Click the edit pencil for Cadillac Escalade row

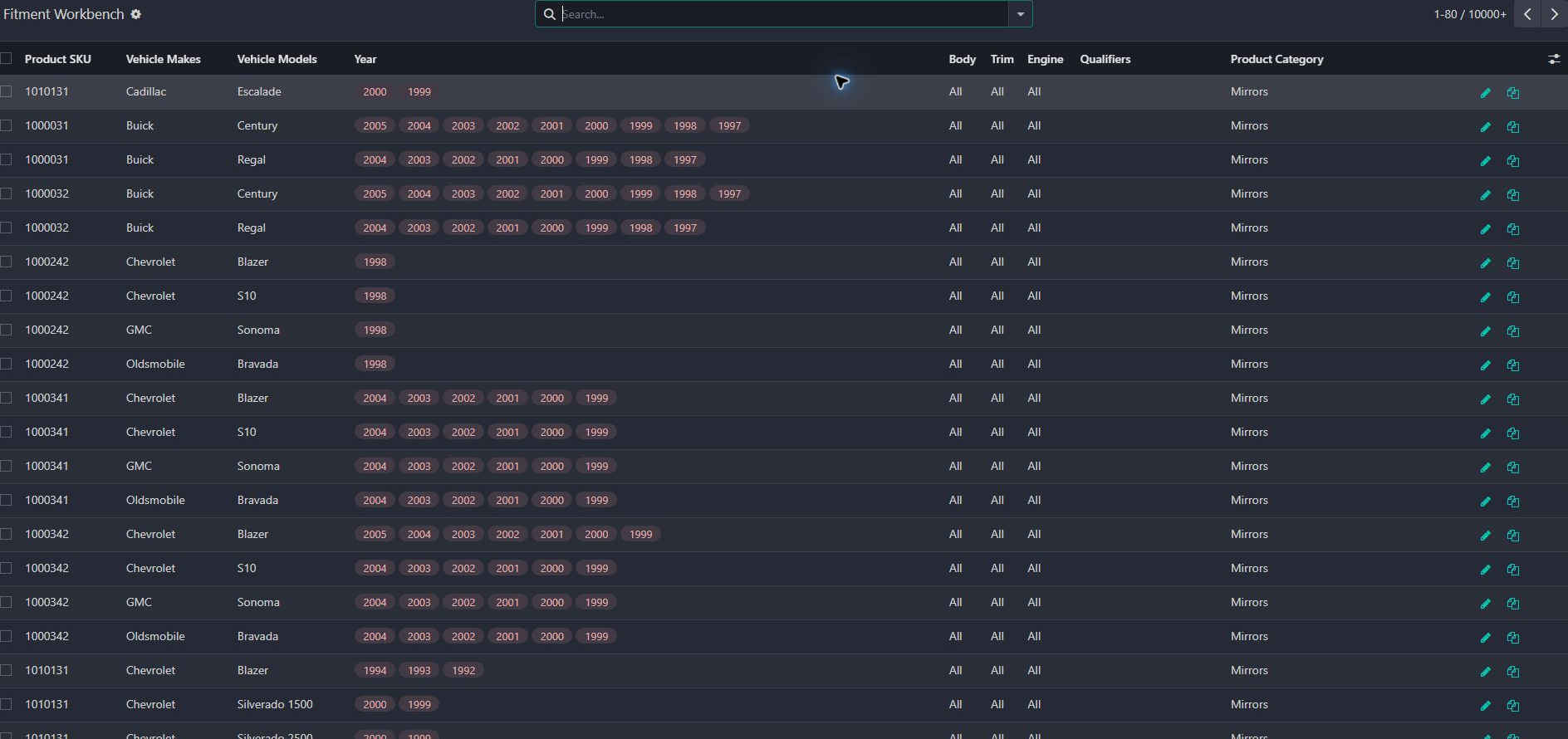tap(1486, 93)
